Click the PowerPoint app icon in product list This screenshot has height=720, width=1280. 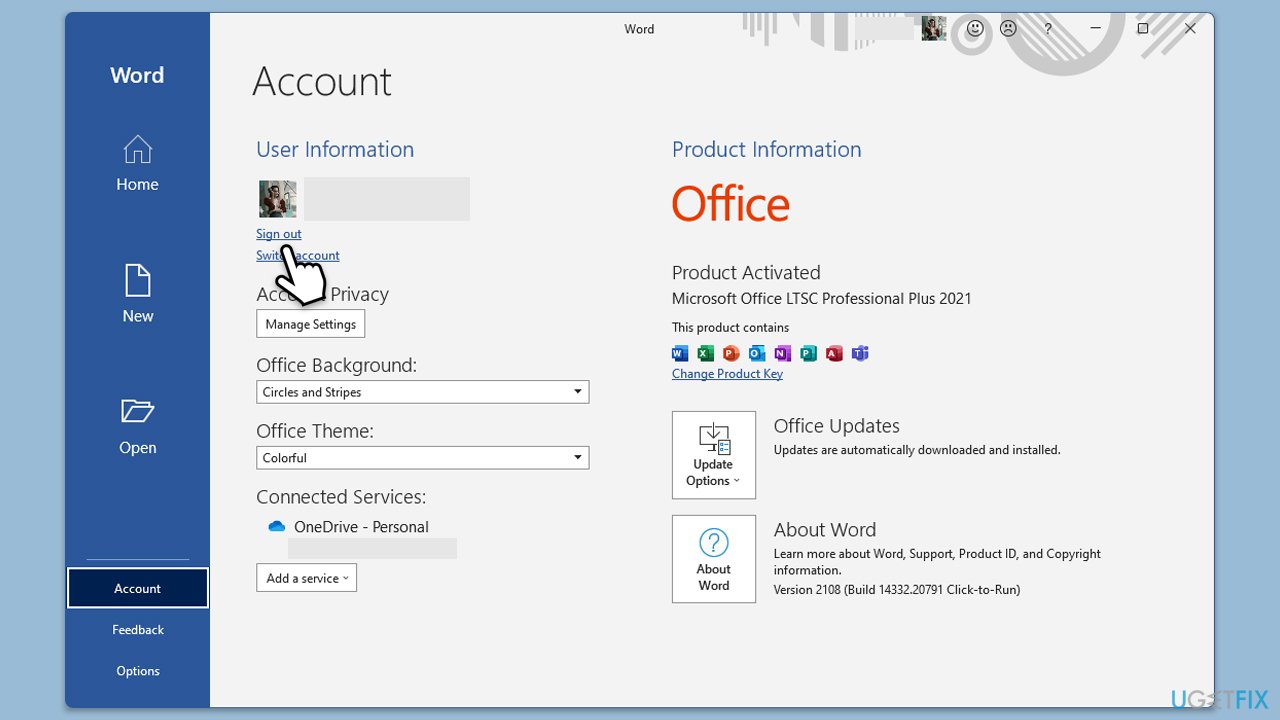731,353
